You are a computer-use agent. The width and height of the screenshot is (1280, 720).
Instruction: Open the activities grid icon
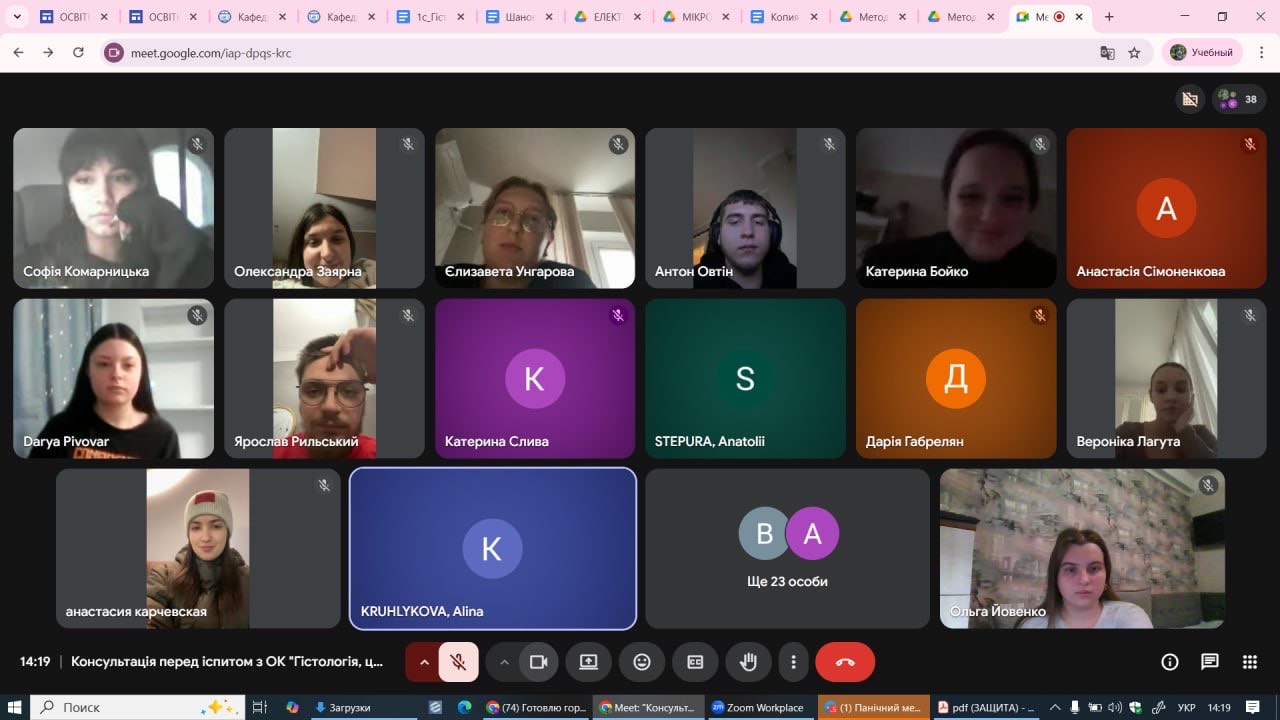1249,662
